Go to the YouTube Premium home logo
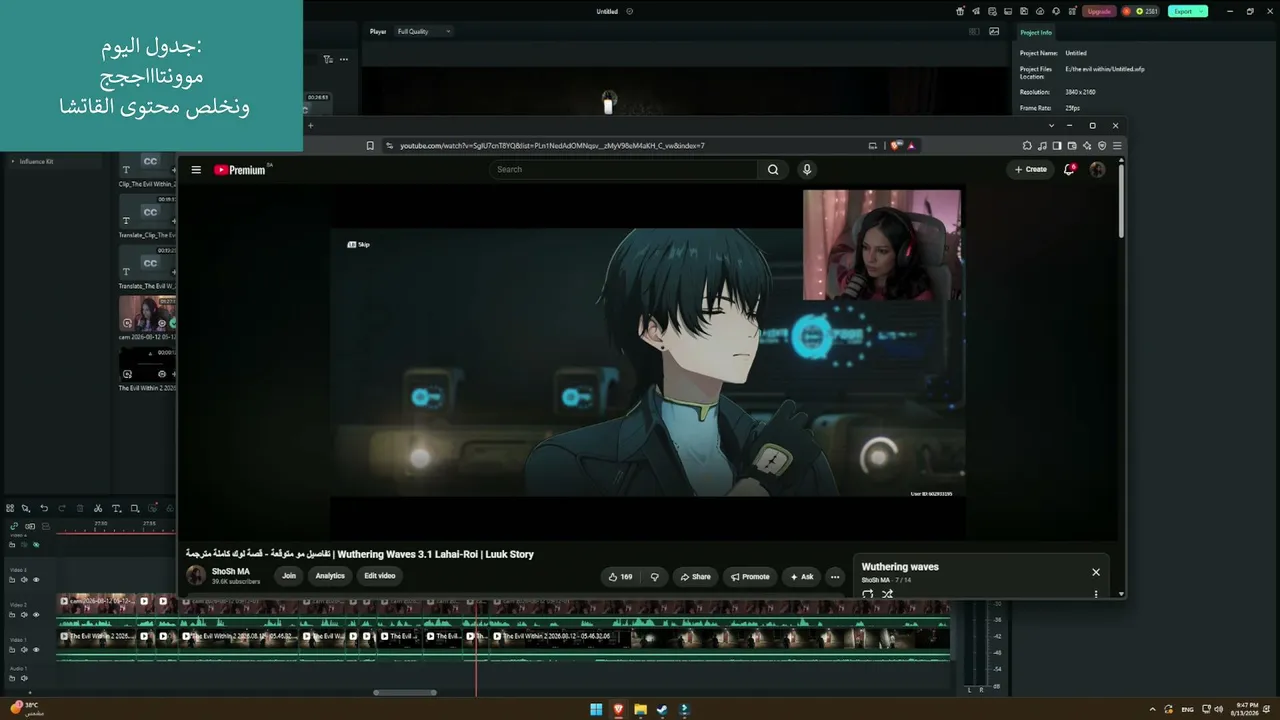1280x720 pixels. [242, 170]
